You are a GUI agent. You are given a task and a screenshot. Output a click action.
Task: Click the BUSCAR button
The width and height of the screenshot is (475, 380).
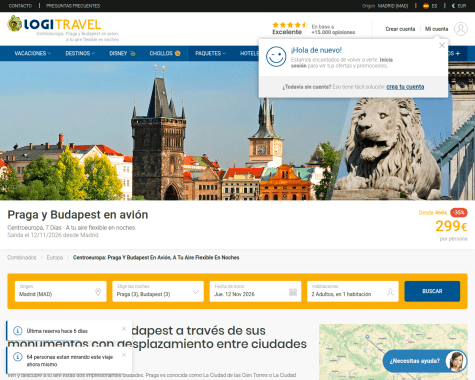pos(432,291)
